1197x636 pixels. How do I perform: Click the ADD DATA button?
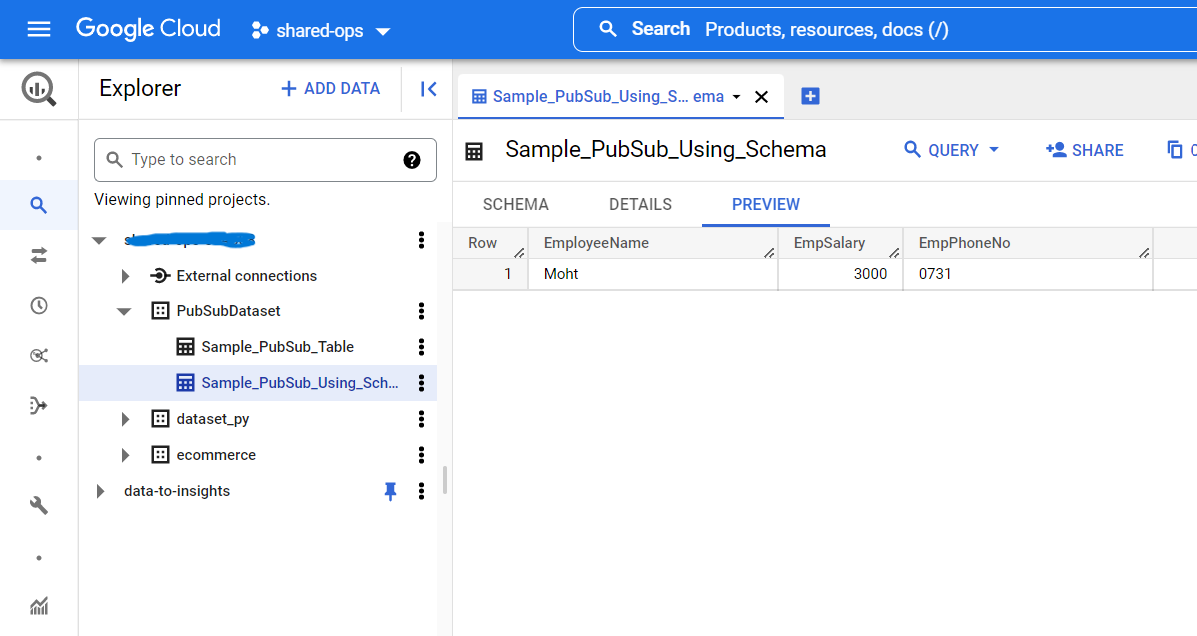coord(330,89)
